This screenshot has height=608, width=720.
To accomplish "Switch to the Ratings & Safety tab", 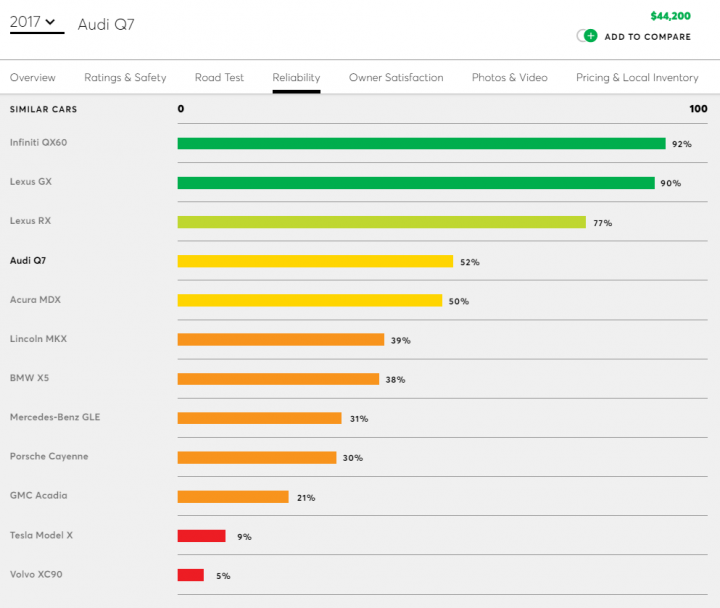I will point(125,78).
